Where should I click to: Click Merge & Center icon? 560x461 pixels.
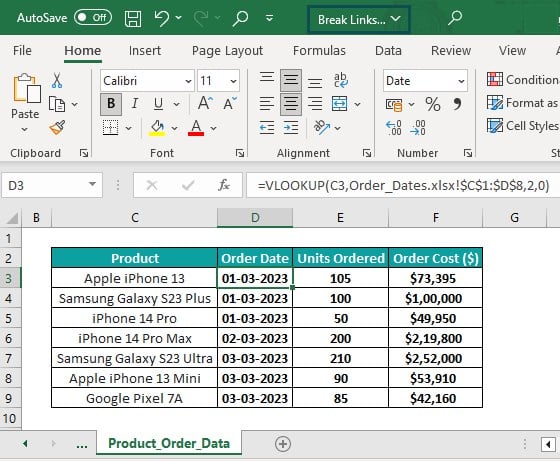click(339, 104)
